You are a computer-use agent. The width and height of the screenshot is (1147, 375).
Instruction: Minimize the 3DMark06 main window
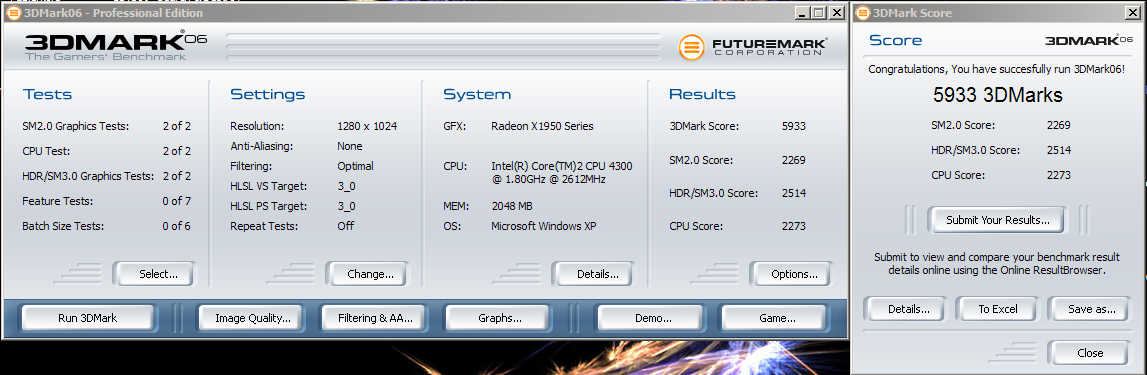[802, 12]
